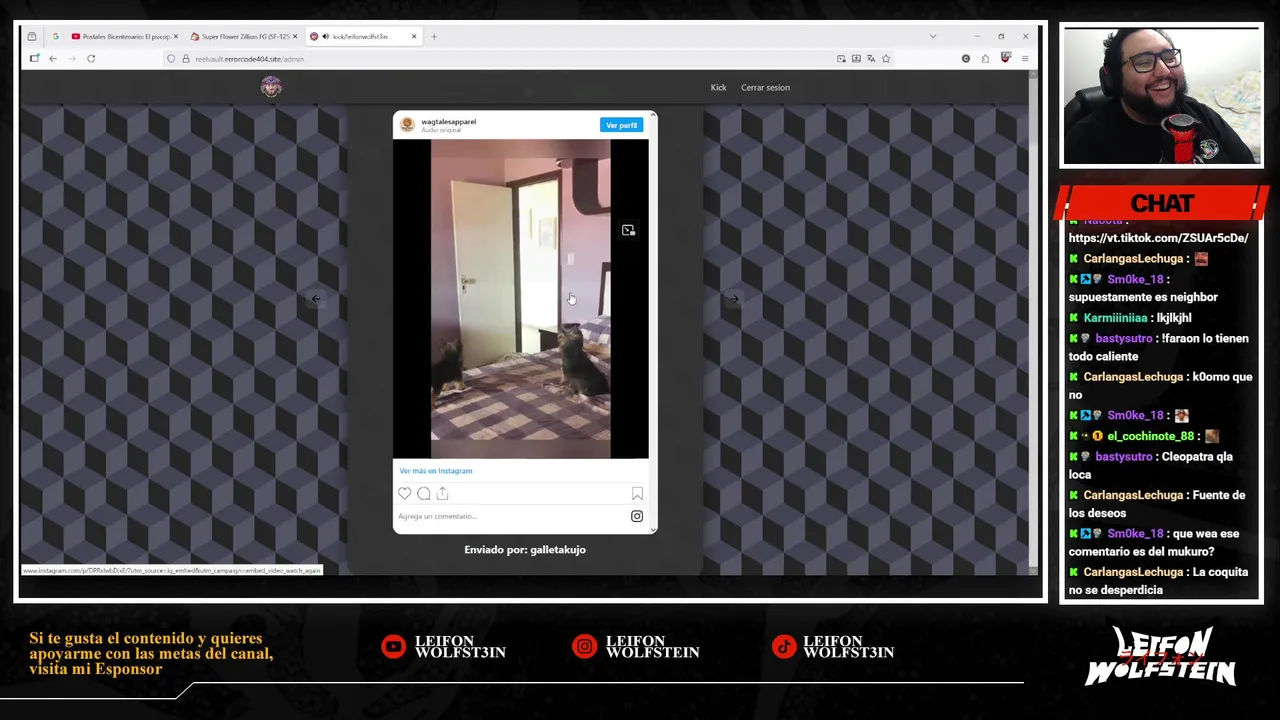
Task: Click the embed's scroll-down arrow
Action: pyautogui.click(x=653, y=529)
